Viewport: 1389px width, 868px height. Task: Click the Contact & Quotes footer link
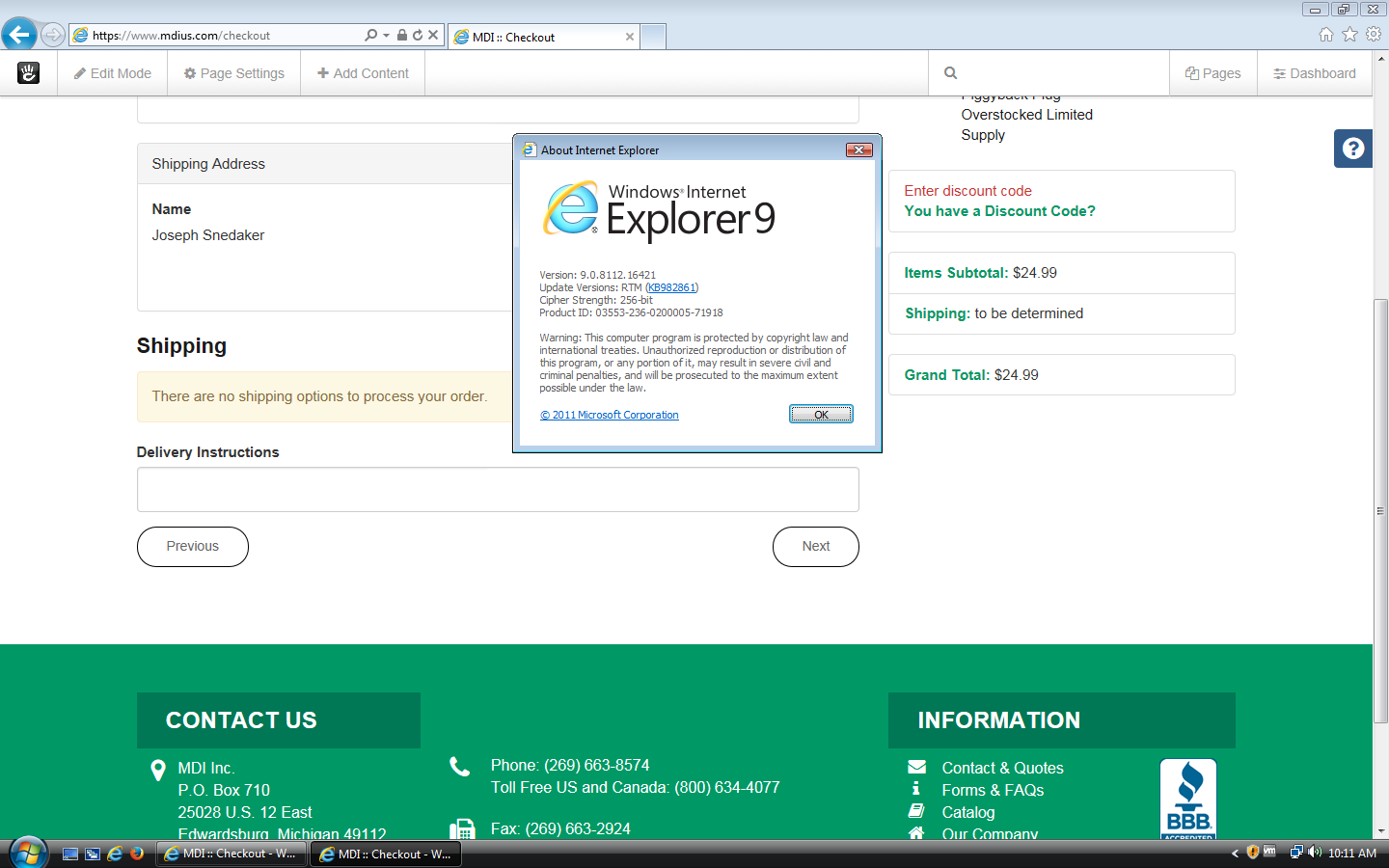[x=1002, y=768]
